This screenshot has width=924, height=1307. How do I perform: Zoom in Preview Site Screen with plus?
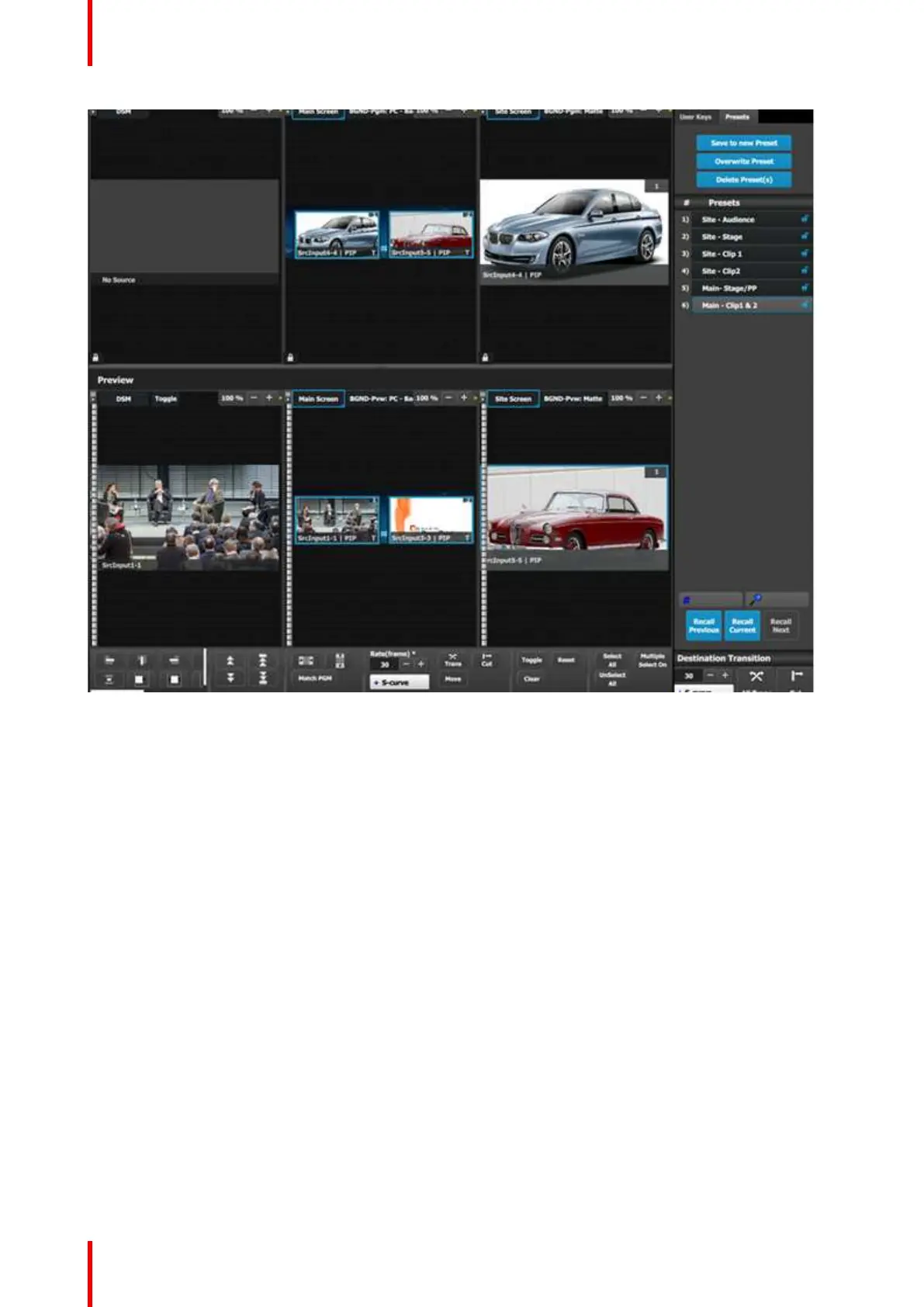point(659,398)
